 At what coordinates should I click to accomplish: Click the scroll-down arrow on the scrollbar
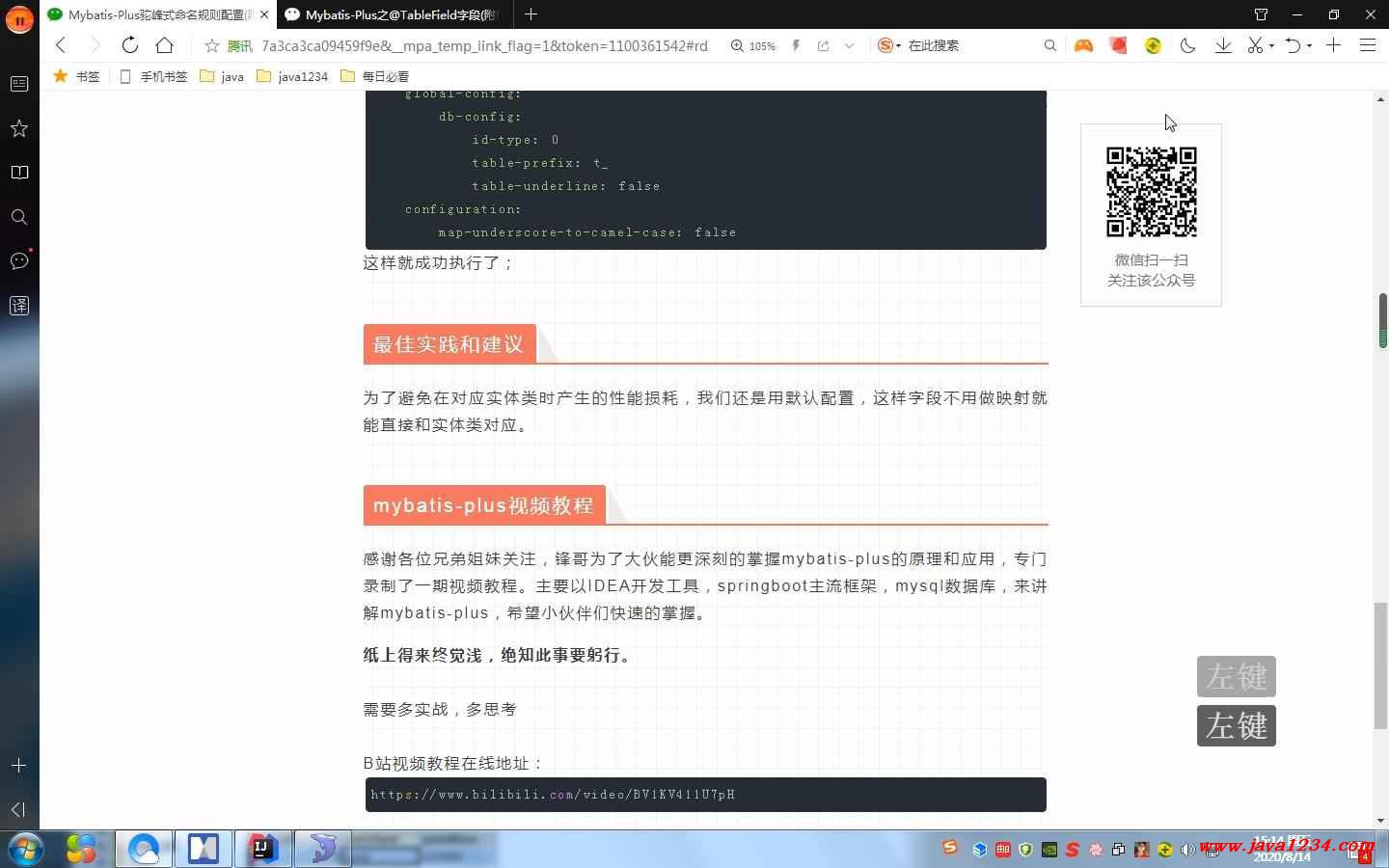1381,821
